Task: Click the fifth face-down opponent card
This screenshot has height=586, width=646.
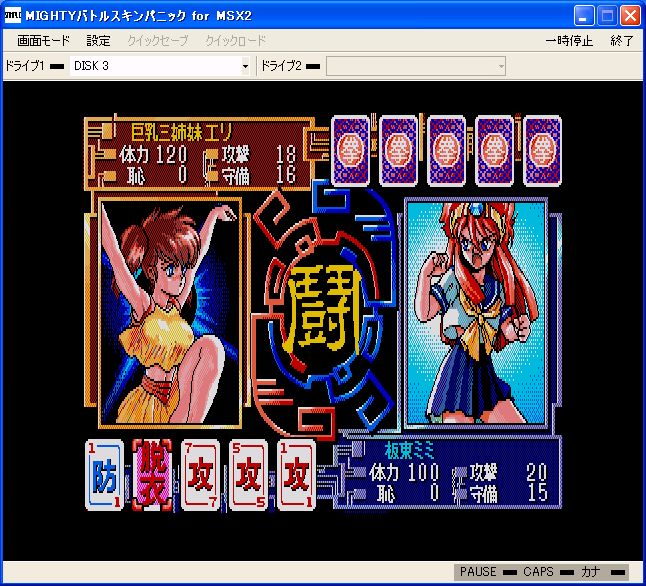Action: 542,151
